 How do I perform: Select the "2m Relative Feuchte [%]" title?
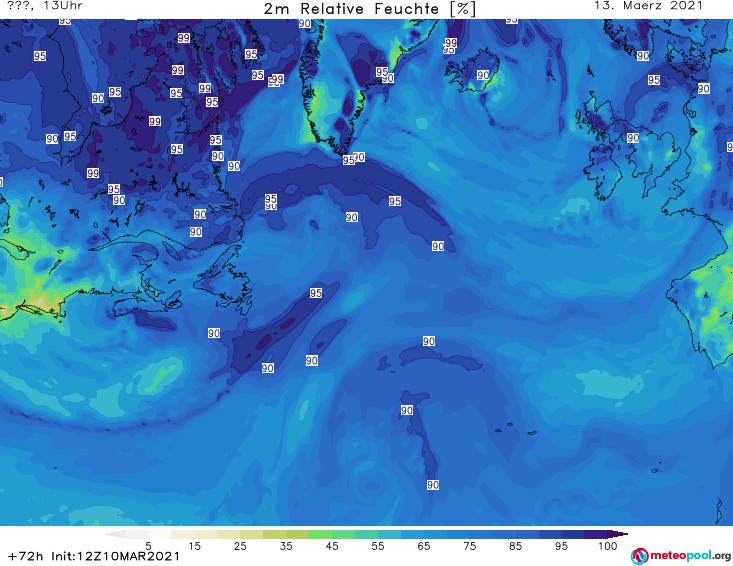369,9
